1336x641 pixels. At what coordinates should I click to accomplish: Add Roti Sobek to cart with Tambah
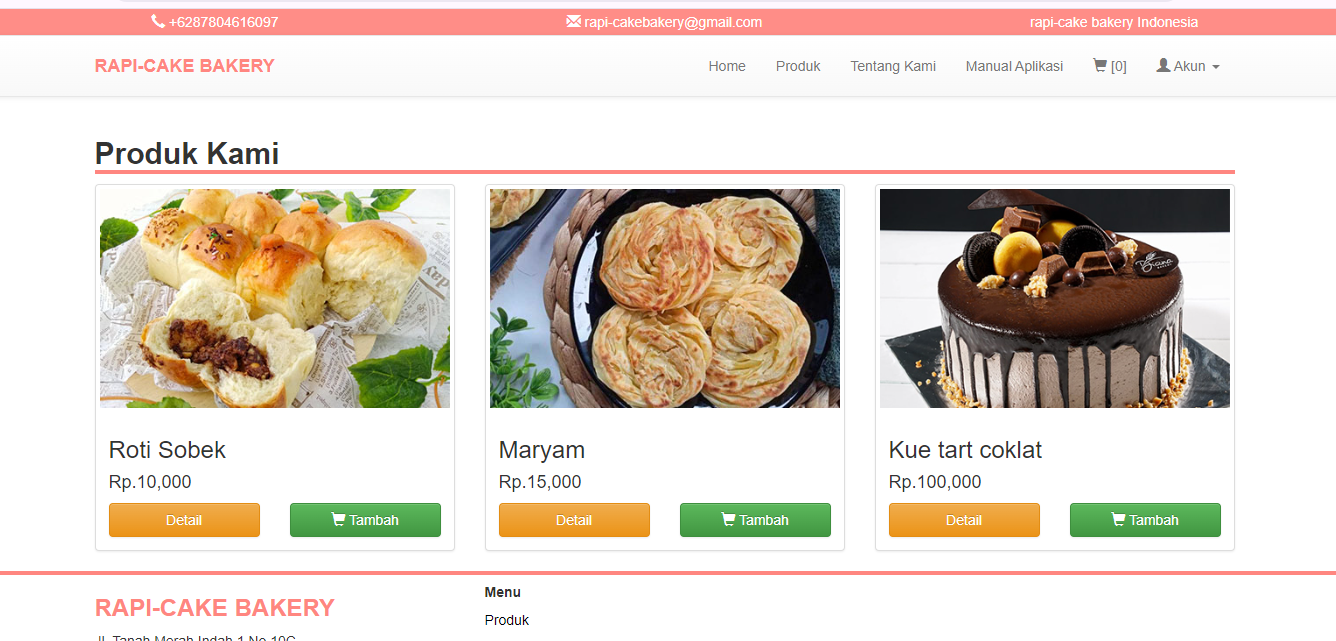[365, 520]
